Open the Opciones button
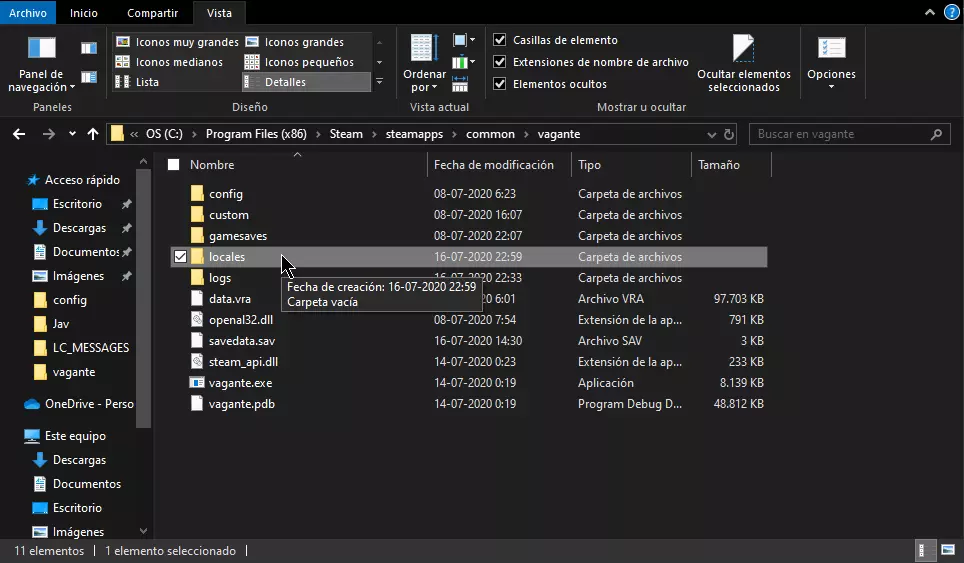This screenshot has width=964, height=563. (831, 64)
